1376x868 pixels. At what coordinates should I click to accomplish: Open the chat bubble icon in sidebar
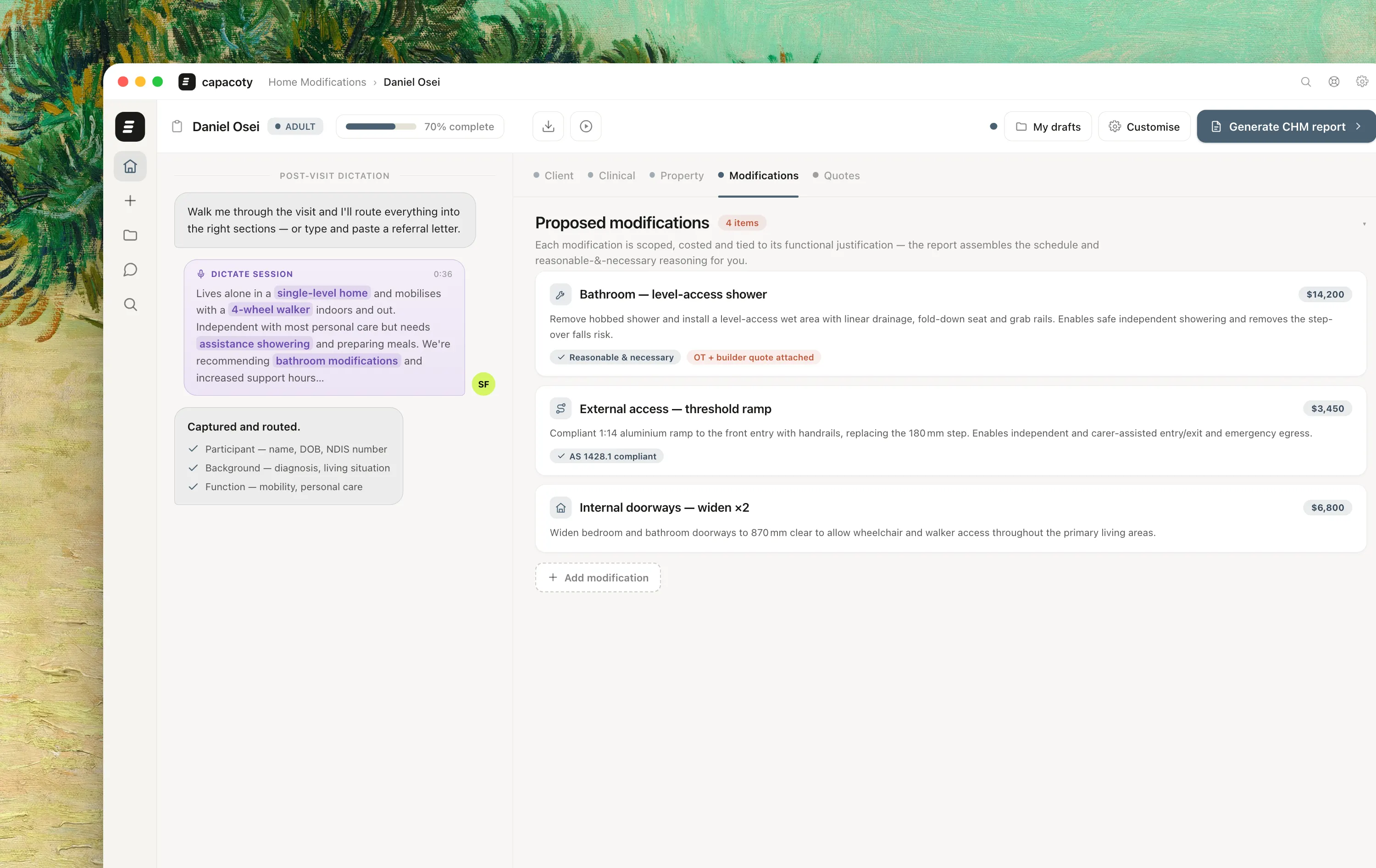point(130,270)
